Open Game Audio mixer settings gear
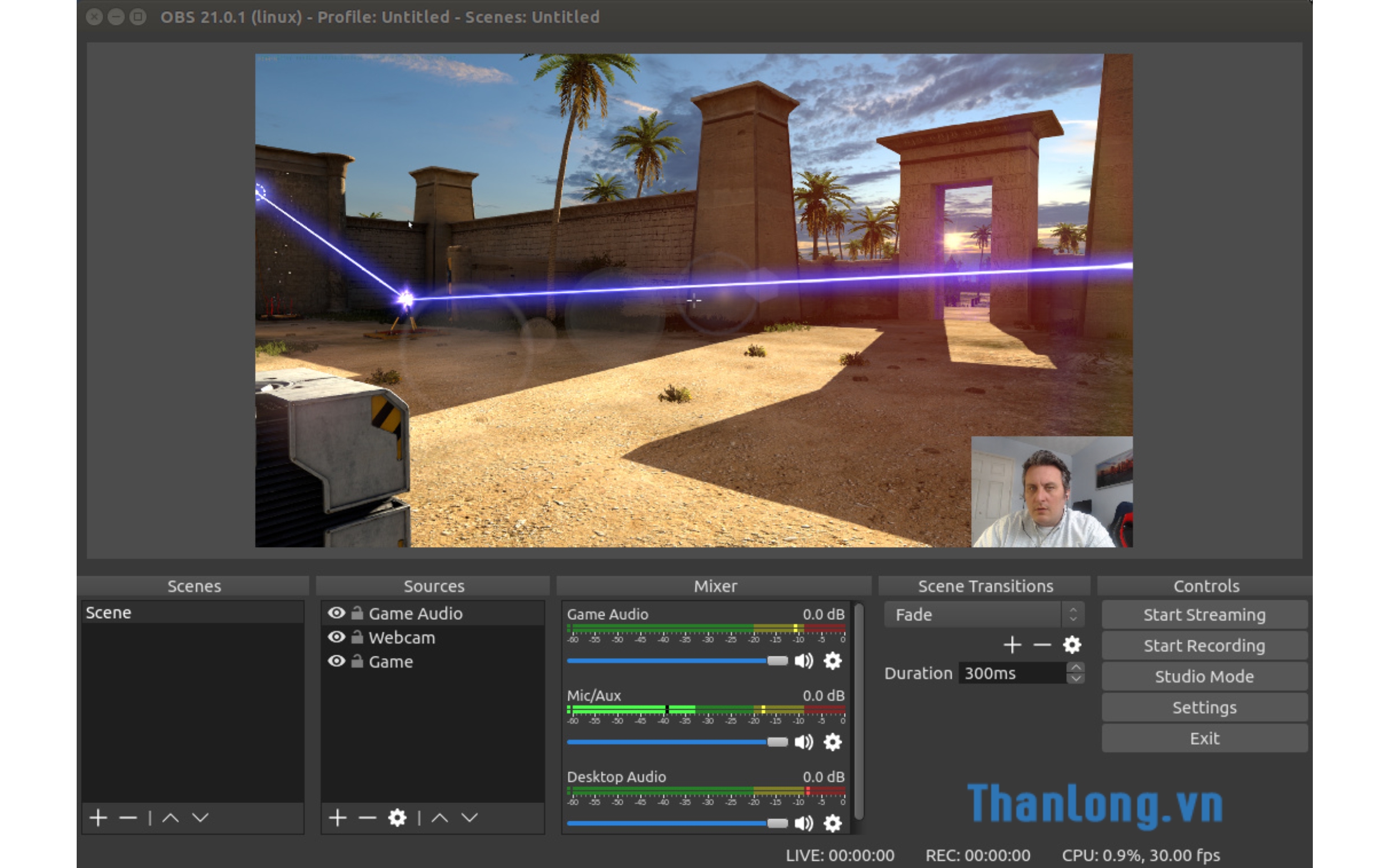 point(832,661)
